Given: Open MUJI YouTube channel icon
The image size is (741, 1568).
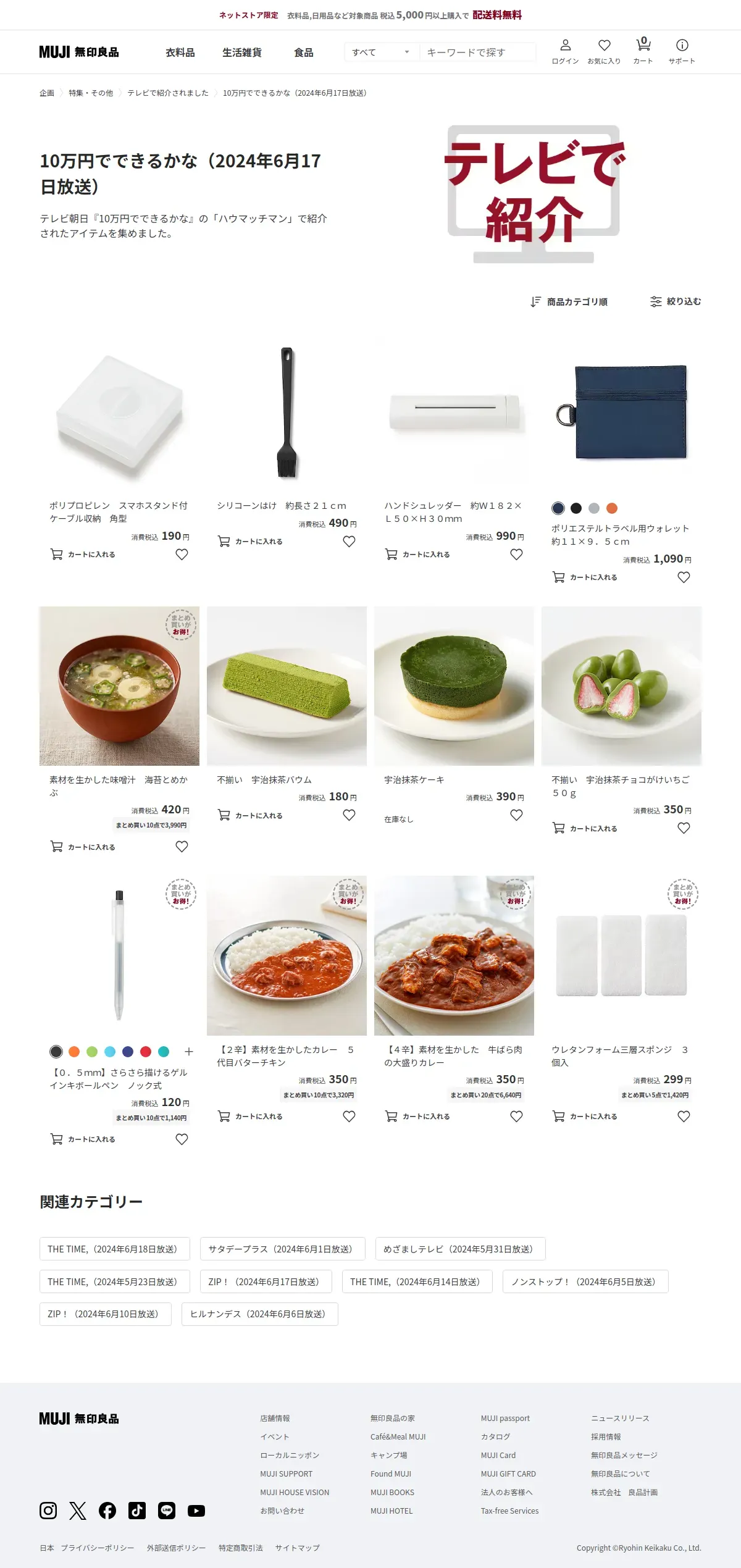Looking at the screenshot, I should click(x=196, y=1510).
